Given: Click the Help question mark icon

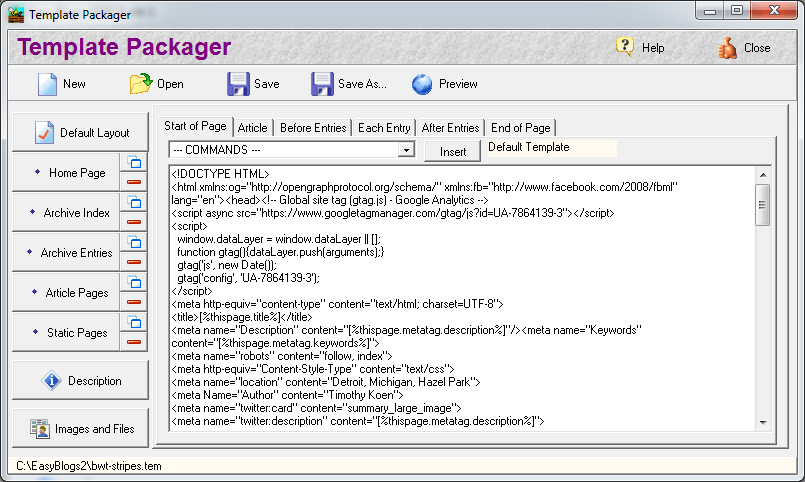Looking at the screenshot, I should (624, 47).
